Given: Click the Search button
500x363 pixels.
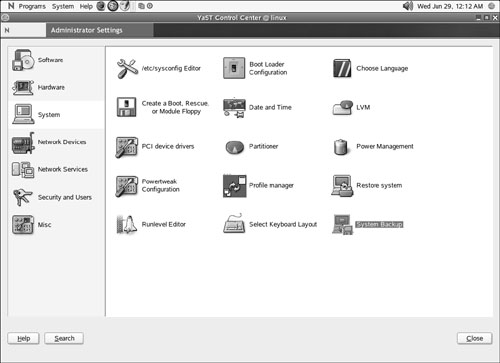Looking at the screenshot, I should (64, 339).
